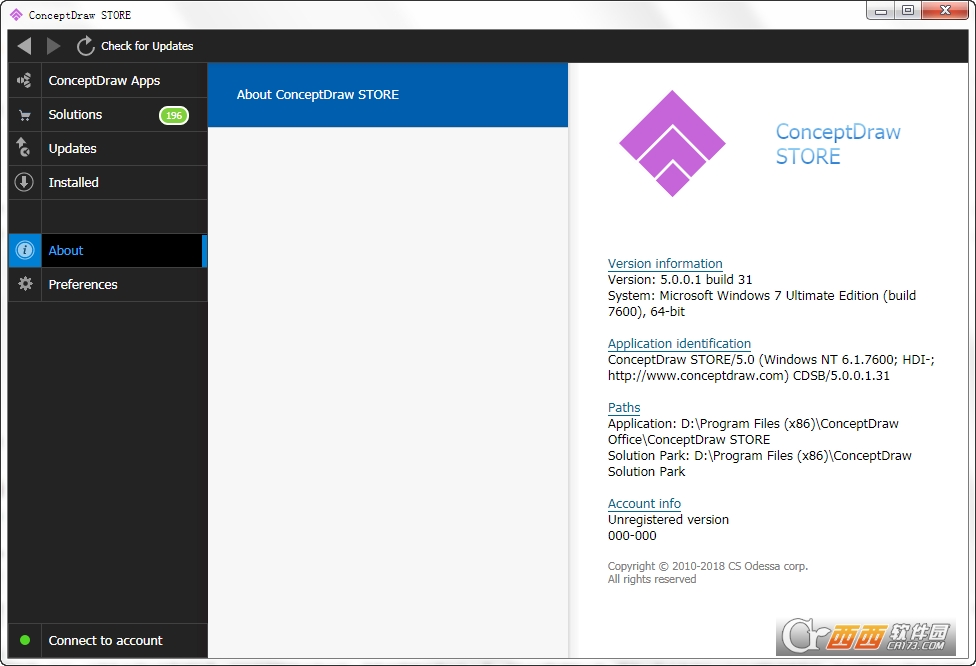Viewport: 976px width, 666px height.
Task: Click the Version: 5.0.0.1 build 31 text
Action: [x=680, y=279]
